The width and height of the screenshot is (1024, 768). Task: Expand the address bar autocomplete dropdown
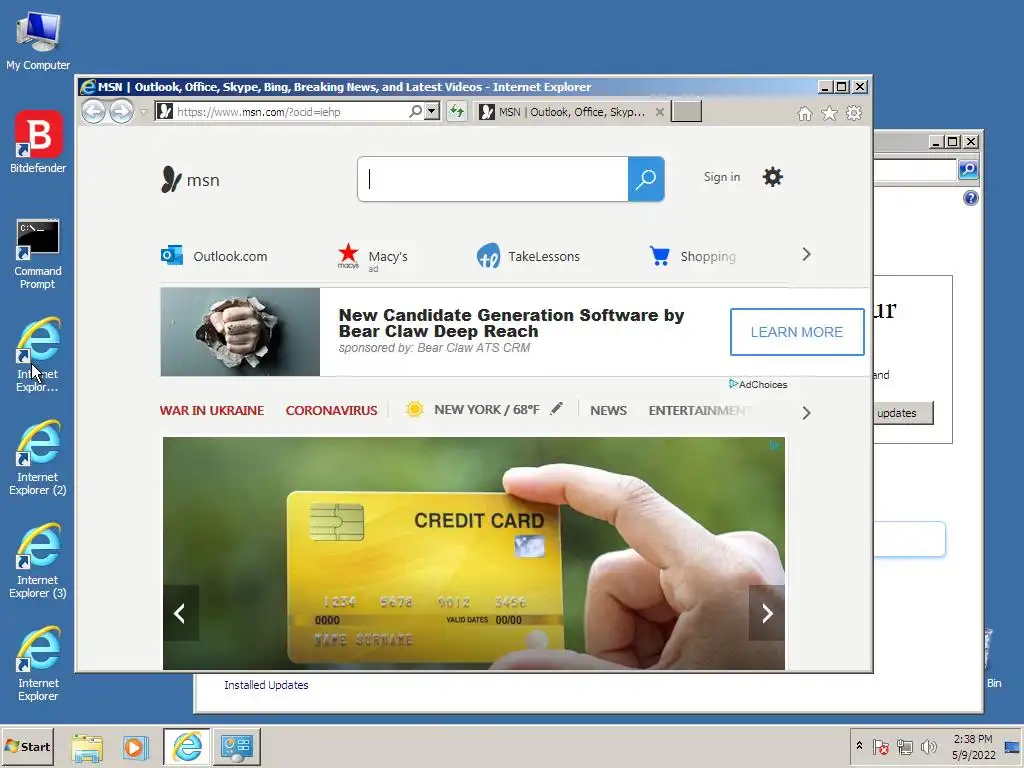pos(432,112)
